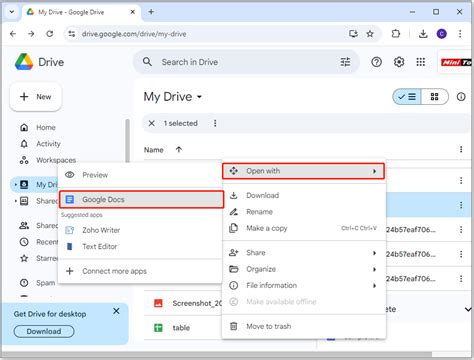Sort by the Name column header
Screen dimensions: 474x360
click(x=154, y=150)
